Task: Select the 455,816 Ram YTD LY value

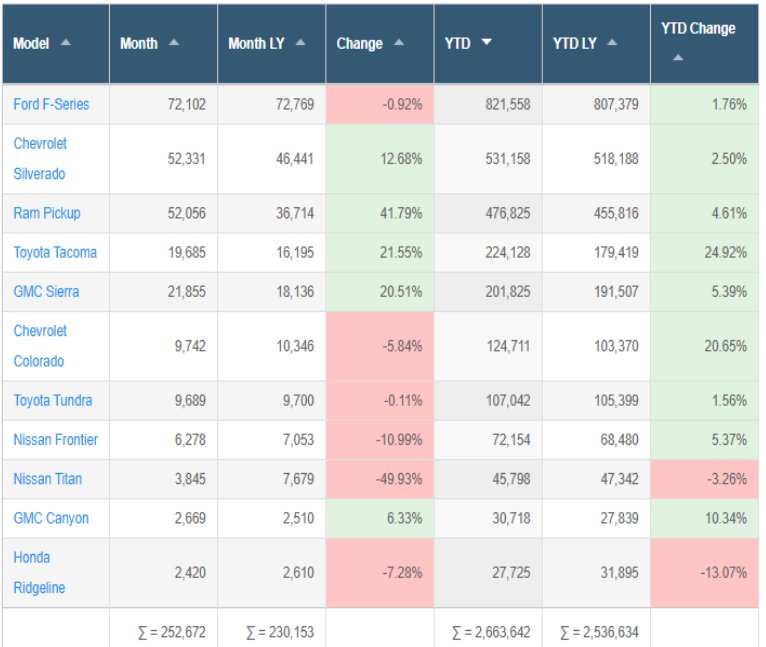Action: 616,214
